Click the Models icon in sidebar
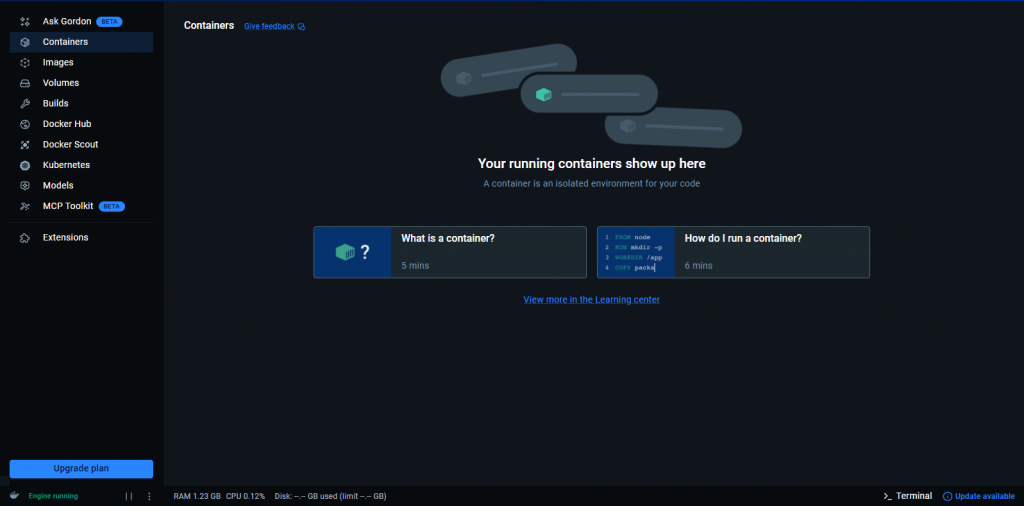 click(25, 185)
